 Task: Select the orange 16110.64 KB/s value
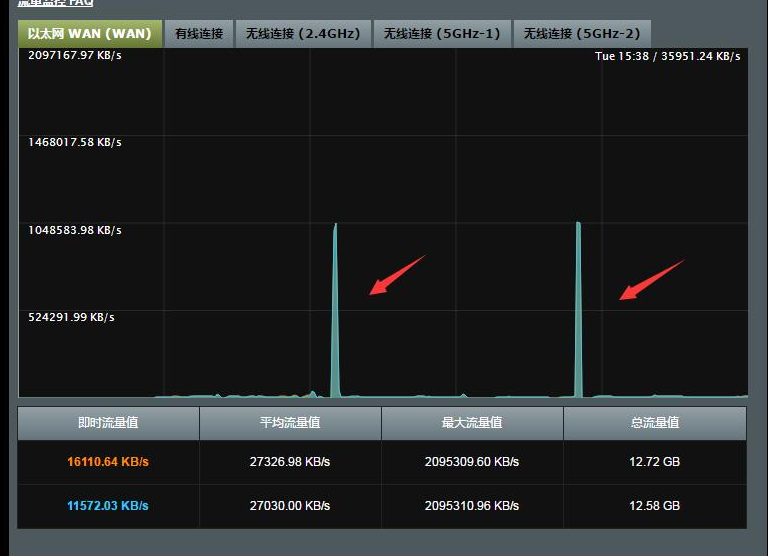pyautogui.click(x=108, y=461)
